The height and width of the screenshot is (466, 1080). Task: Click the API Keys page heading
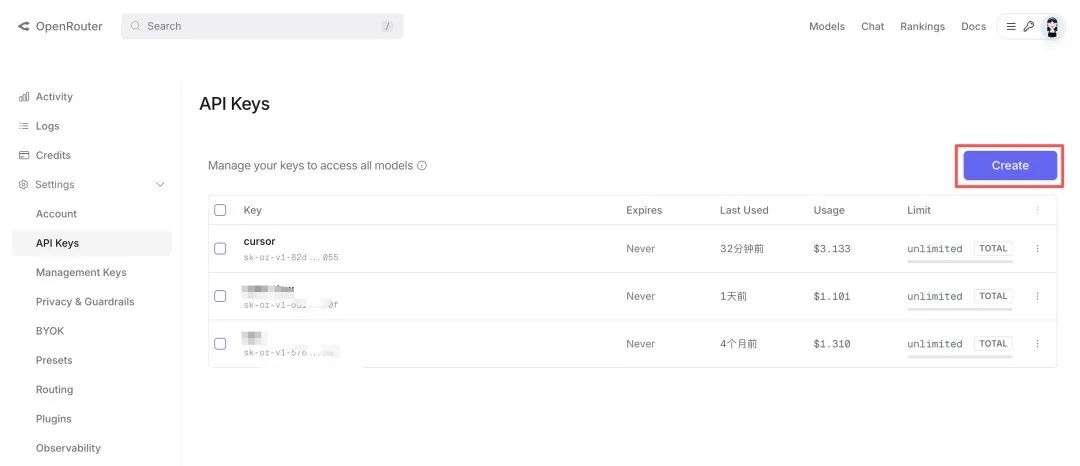pos(234,104)
